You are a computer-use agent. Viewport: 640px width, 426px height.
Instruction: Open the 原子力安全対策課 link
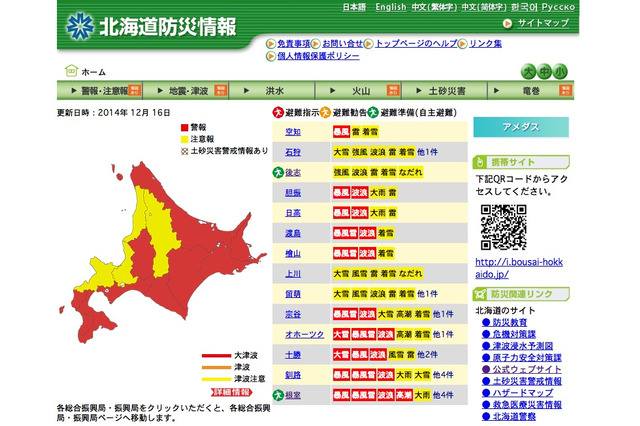click(527, 358)
